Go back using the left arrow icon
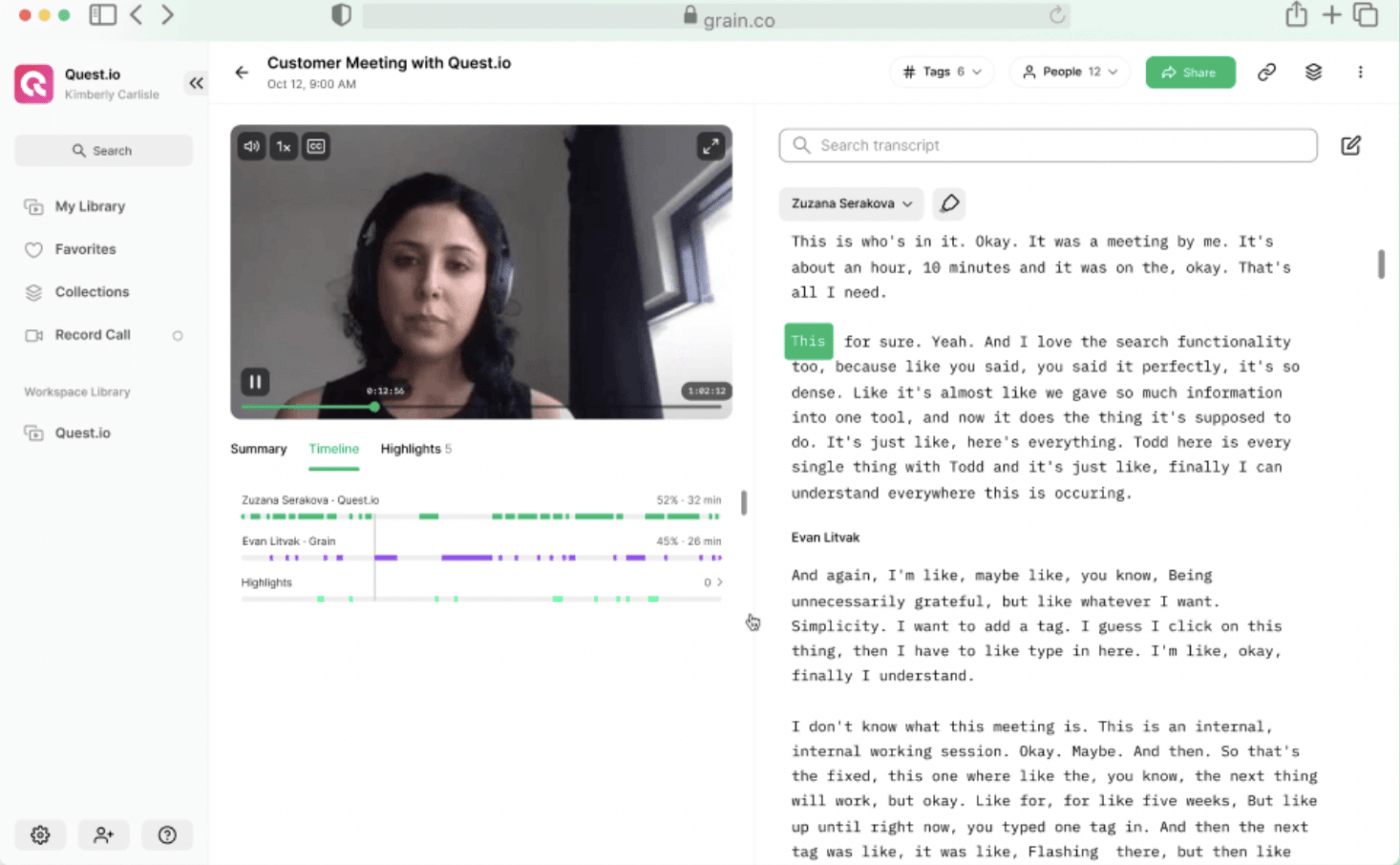1400x865 pixels. tap(241, 72)
